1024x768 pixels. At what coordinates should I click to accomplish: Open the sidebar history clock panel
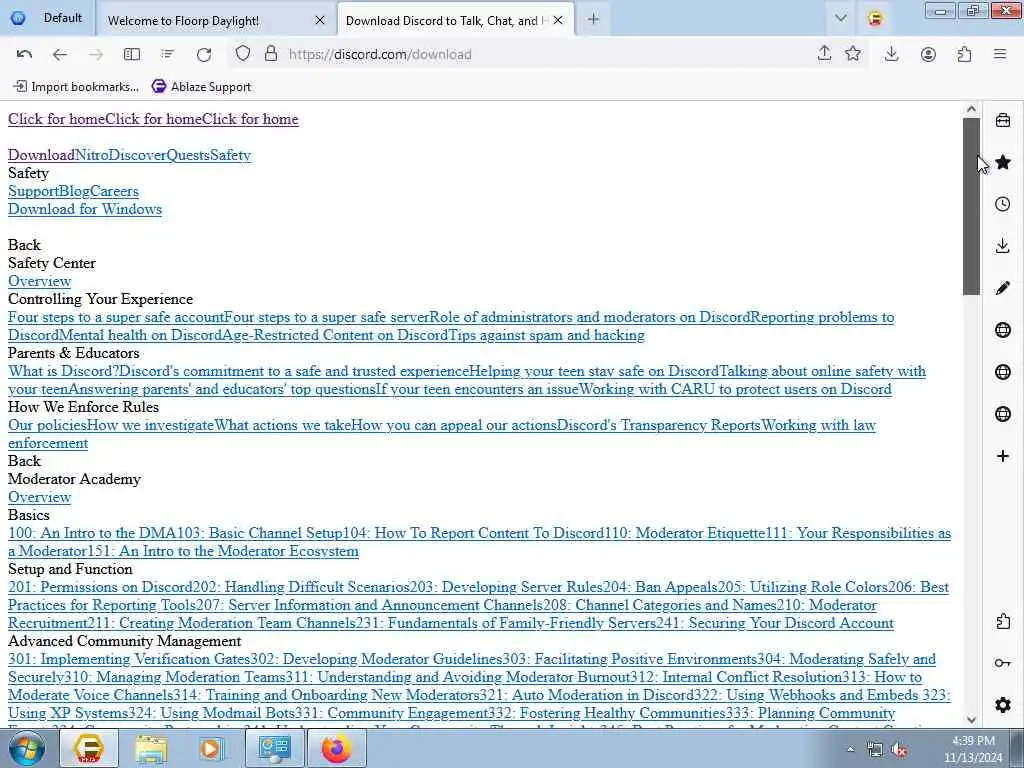[1003, 204]
